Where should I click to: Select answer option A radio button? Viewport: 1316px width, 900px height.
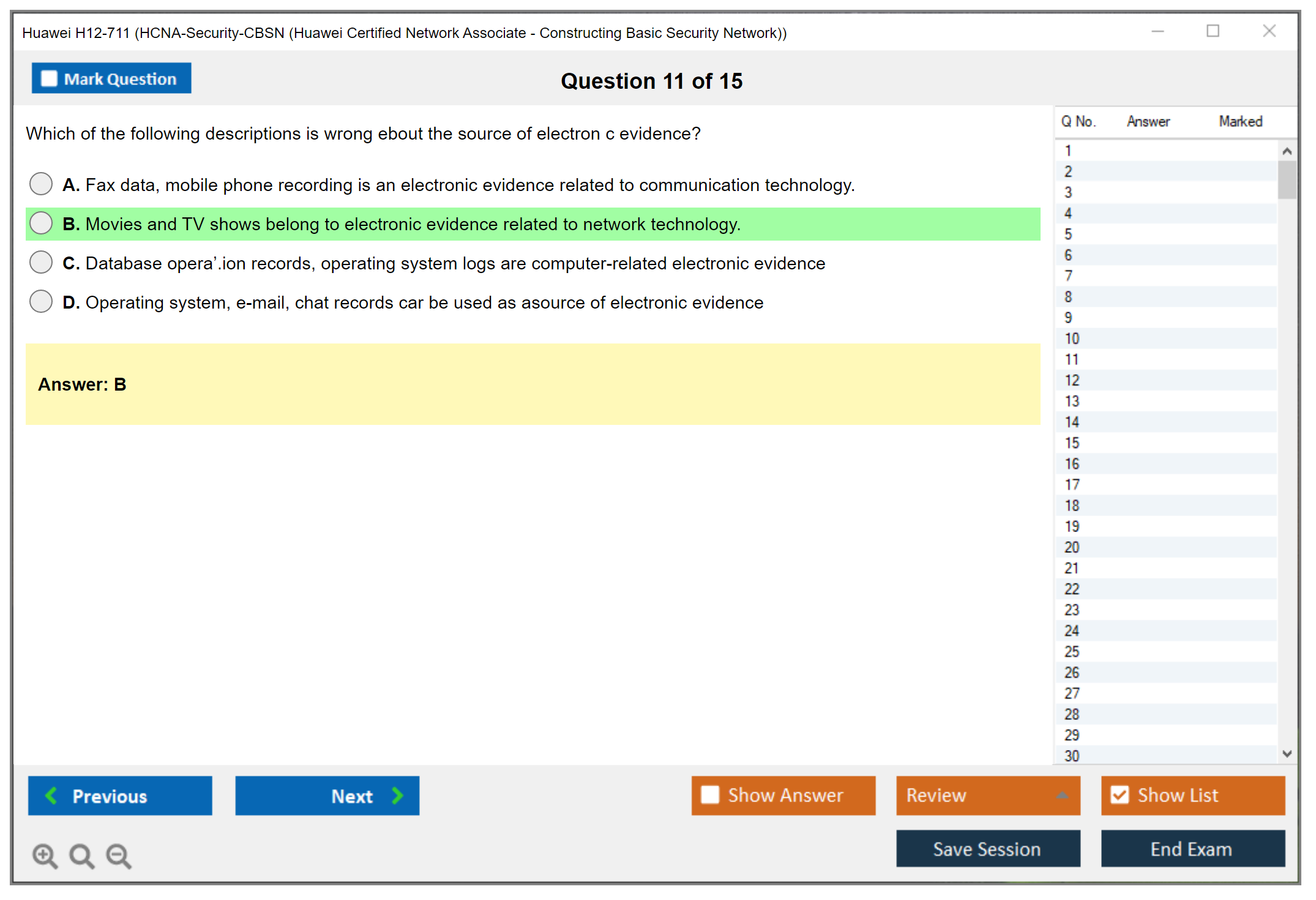41,184
